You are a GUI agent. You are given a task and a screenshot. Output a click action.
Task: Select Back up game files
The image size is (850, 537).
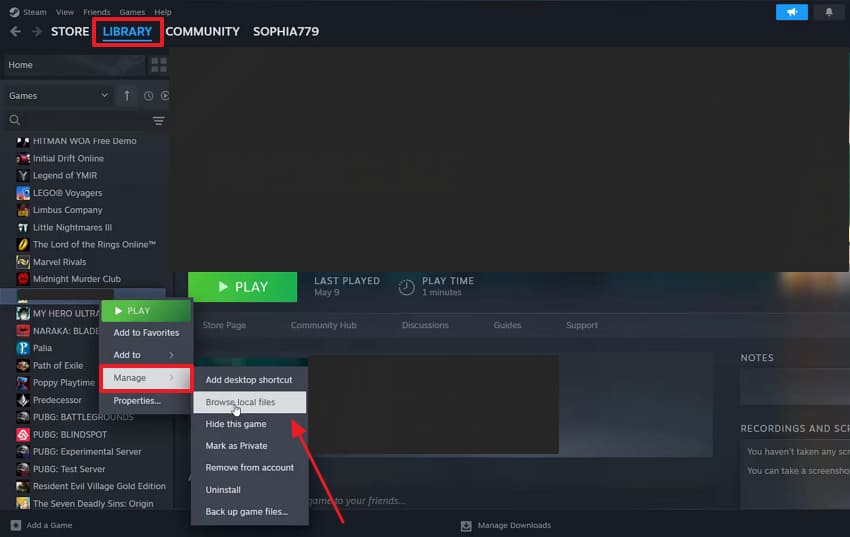[x=249, y=512]
